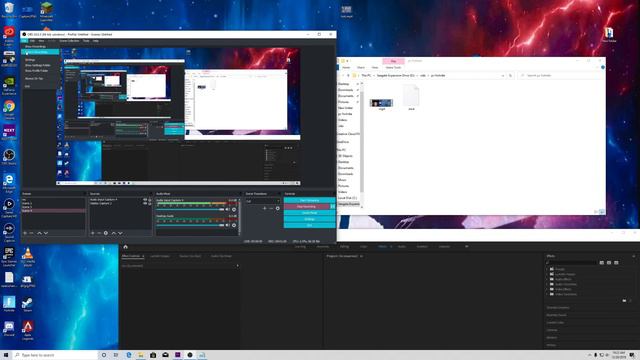Open Share tab in File Explorer
The width and height of the screenshot is (640, 360).
coord(361,67)
